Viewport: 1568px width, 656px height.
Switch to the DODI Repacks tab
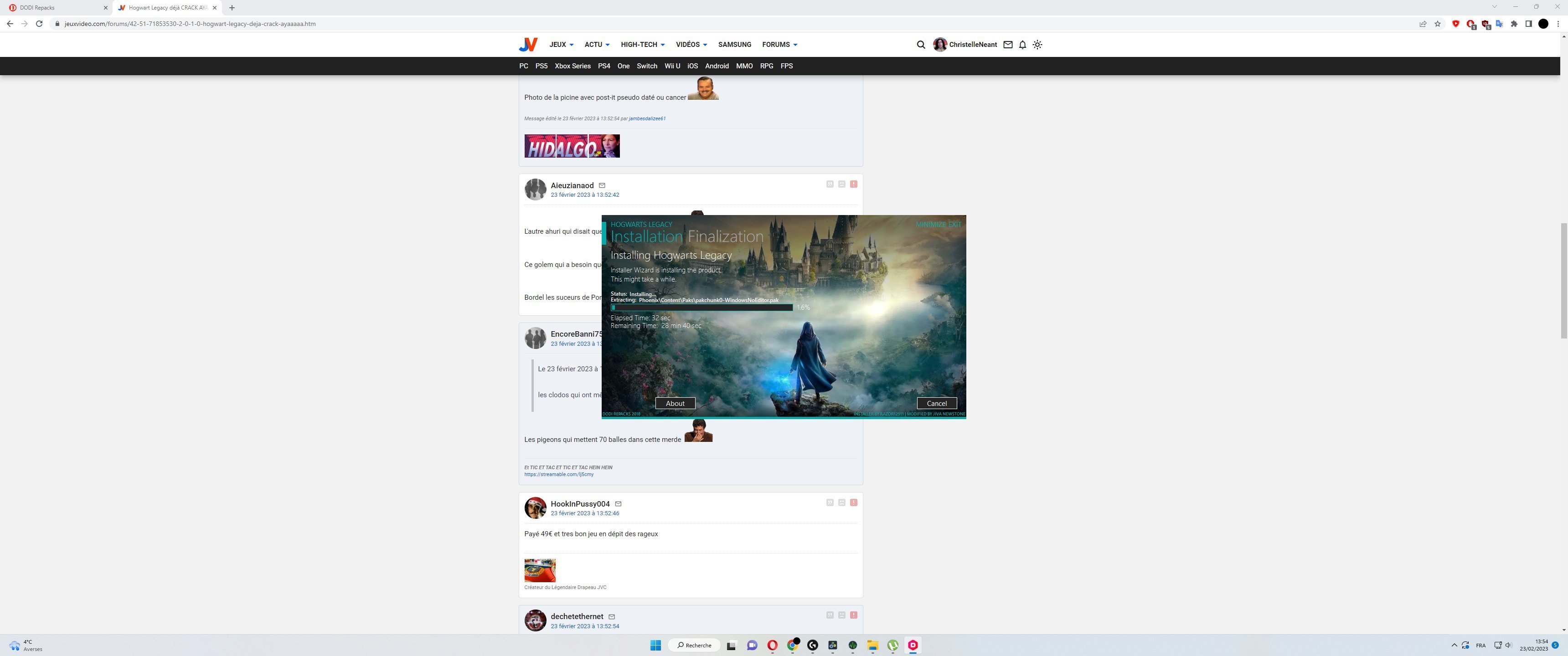pos(55,8)
